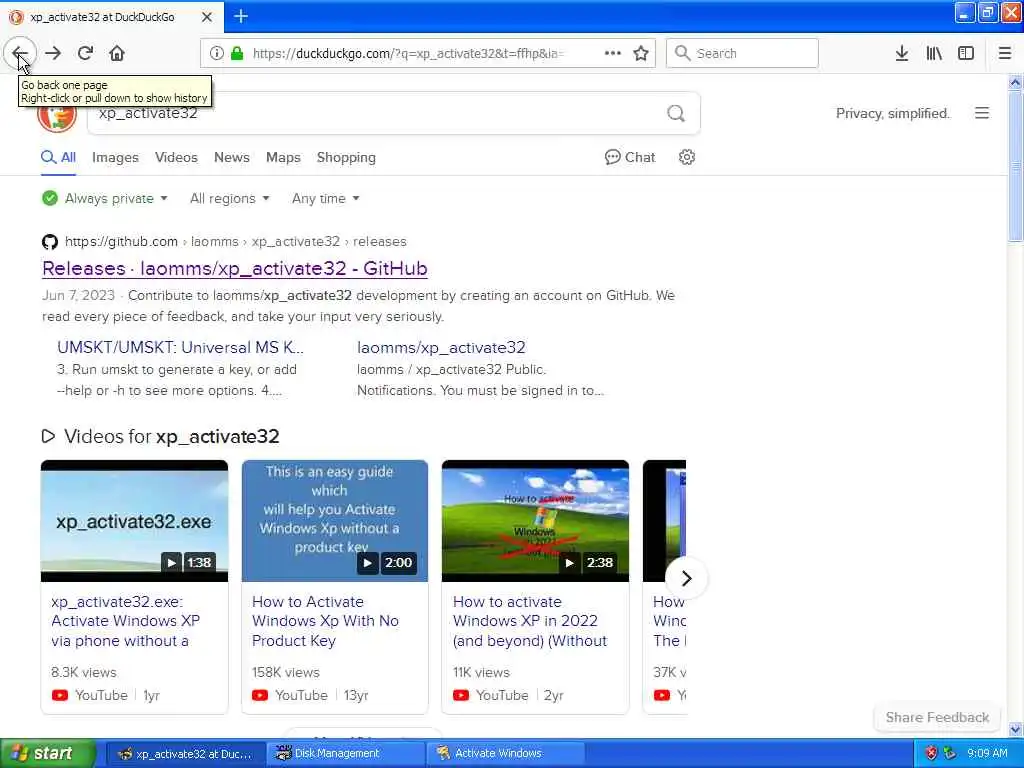Viewport: 1024px width, 768px height.
Task: Go back one page with back arrow
Action: pos(20,53)
